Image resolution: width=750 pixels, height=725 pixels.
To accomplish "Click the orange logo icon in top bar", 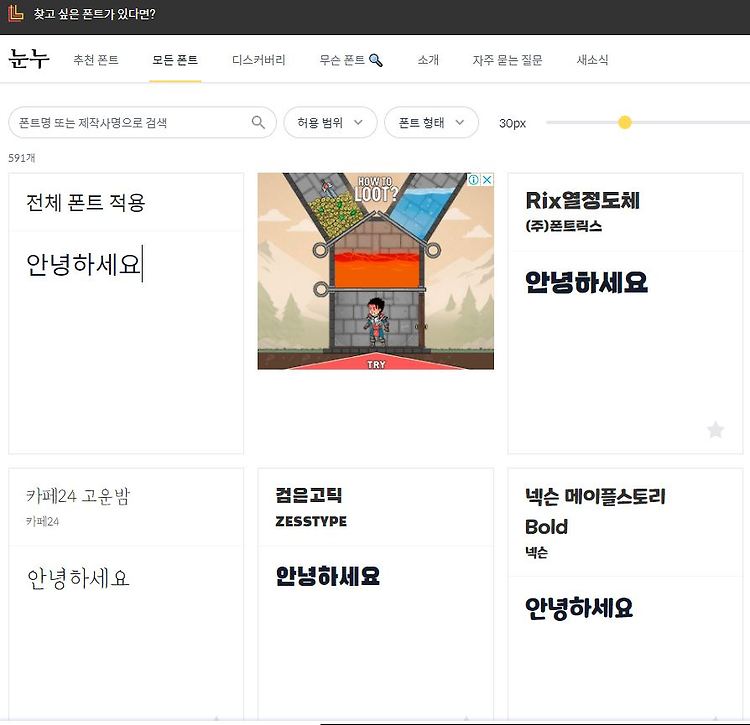I will coord(15,13).
